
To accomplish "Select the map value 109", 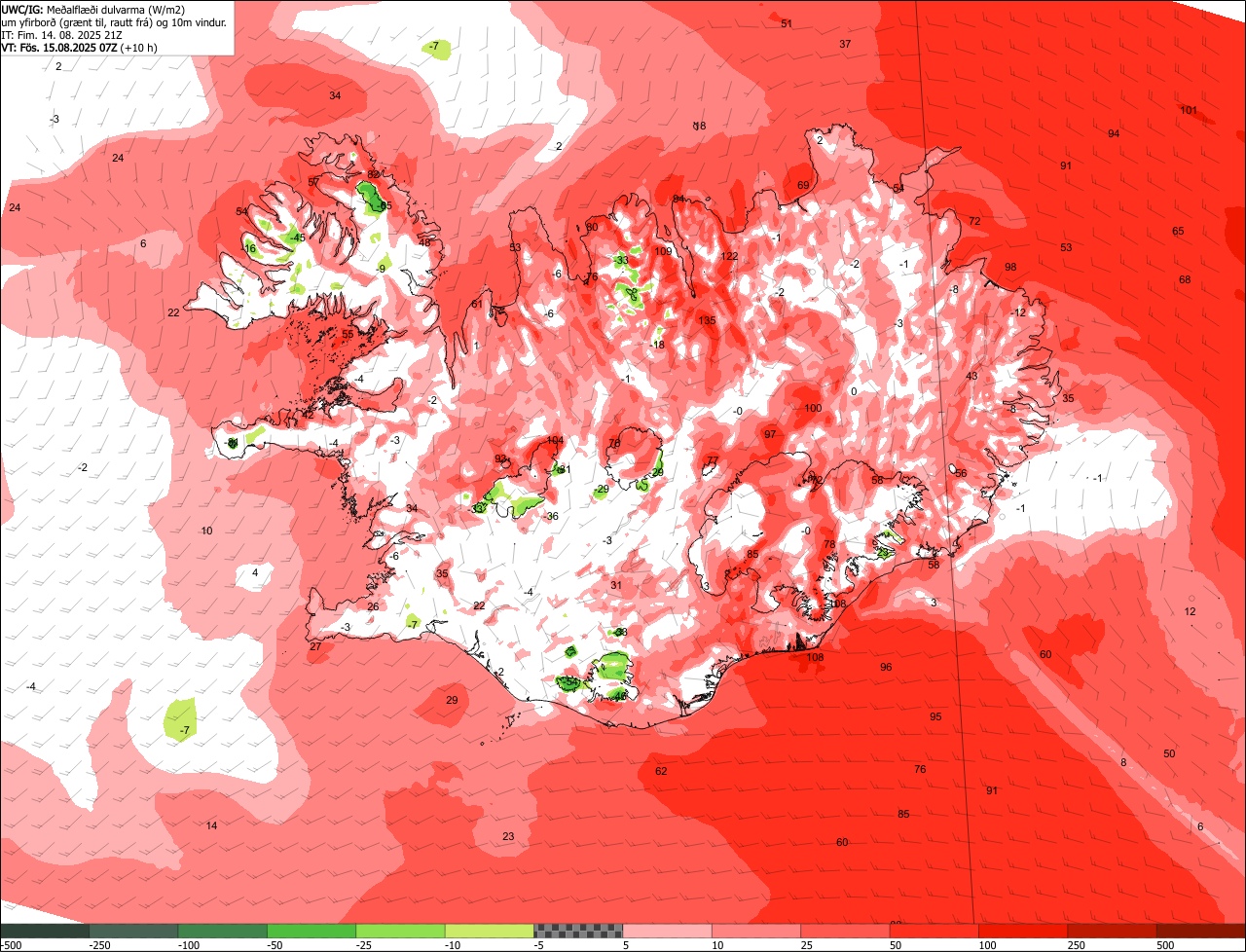I will click(664, 251).
